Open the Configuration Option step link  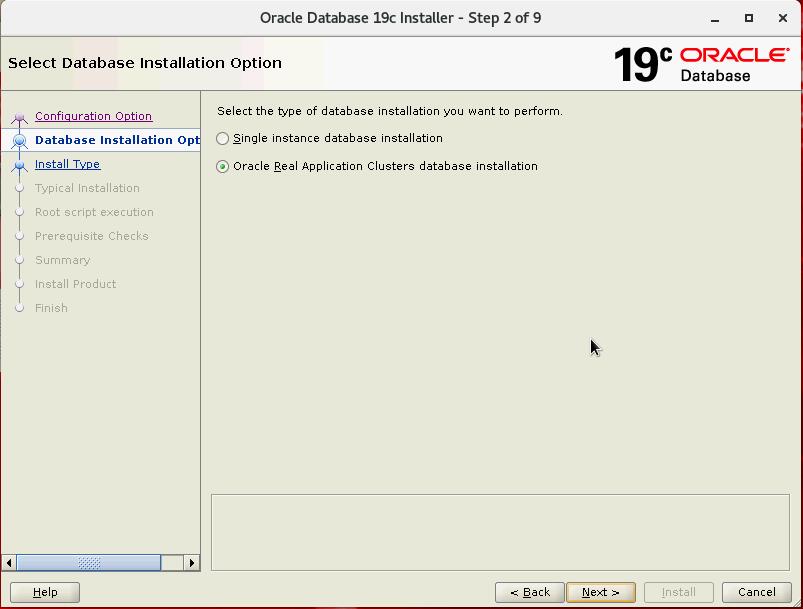93,116
